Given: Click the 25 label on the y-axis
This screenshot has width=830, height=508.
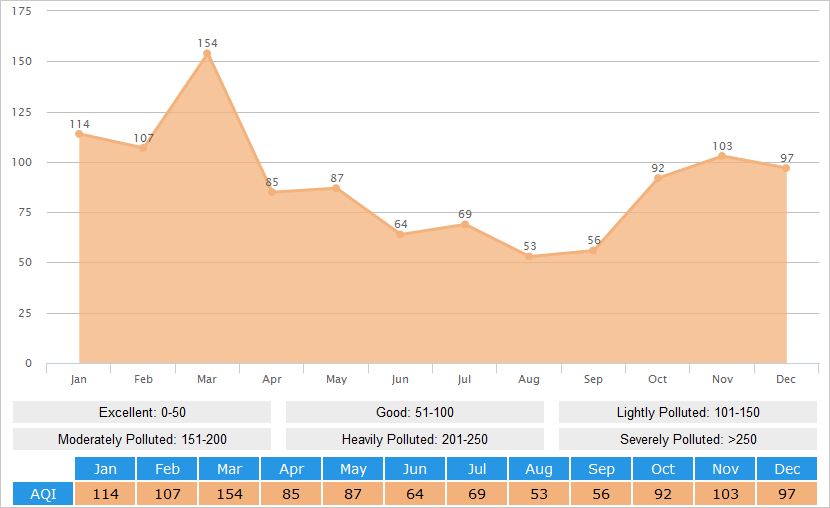Looking at the screenshot, I should tap(25, 313).
